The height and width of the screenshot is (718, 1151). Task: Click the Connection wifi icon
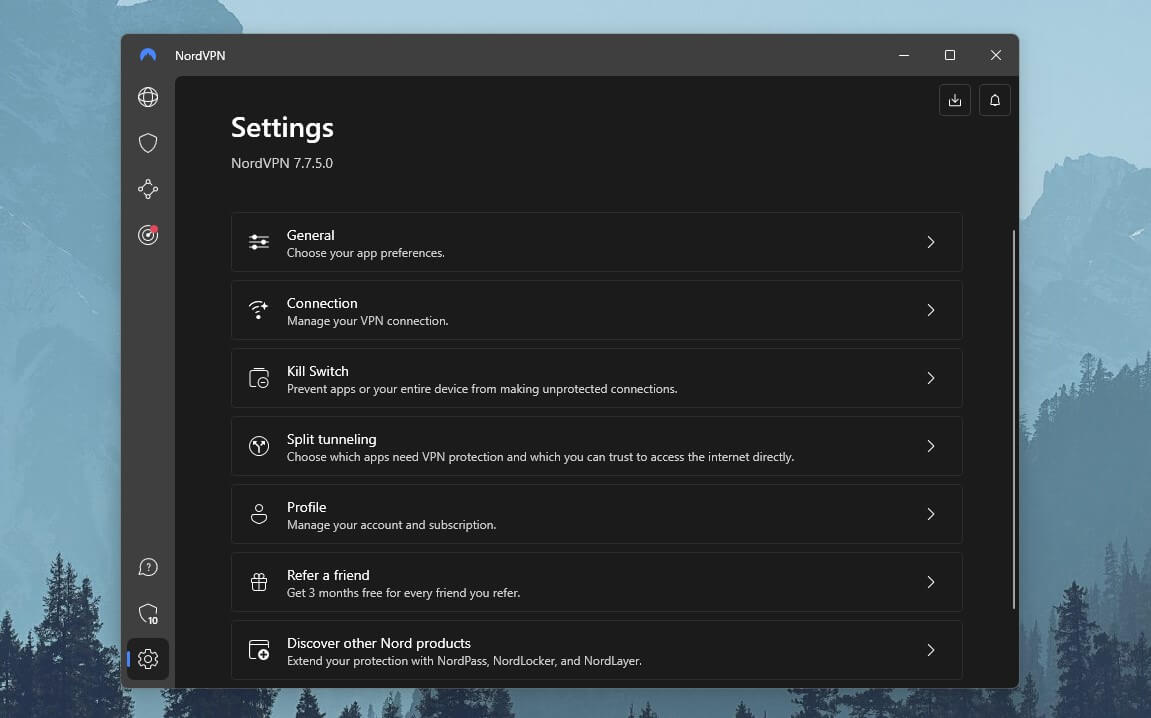[x=258, y=310]
